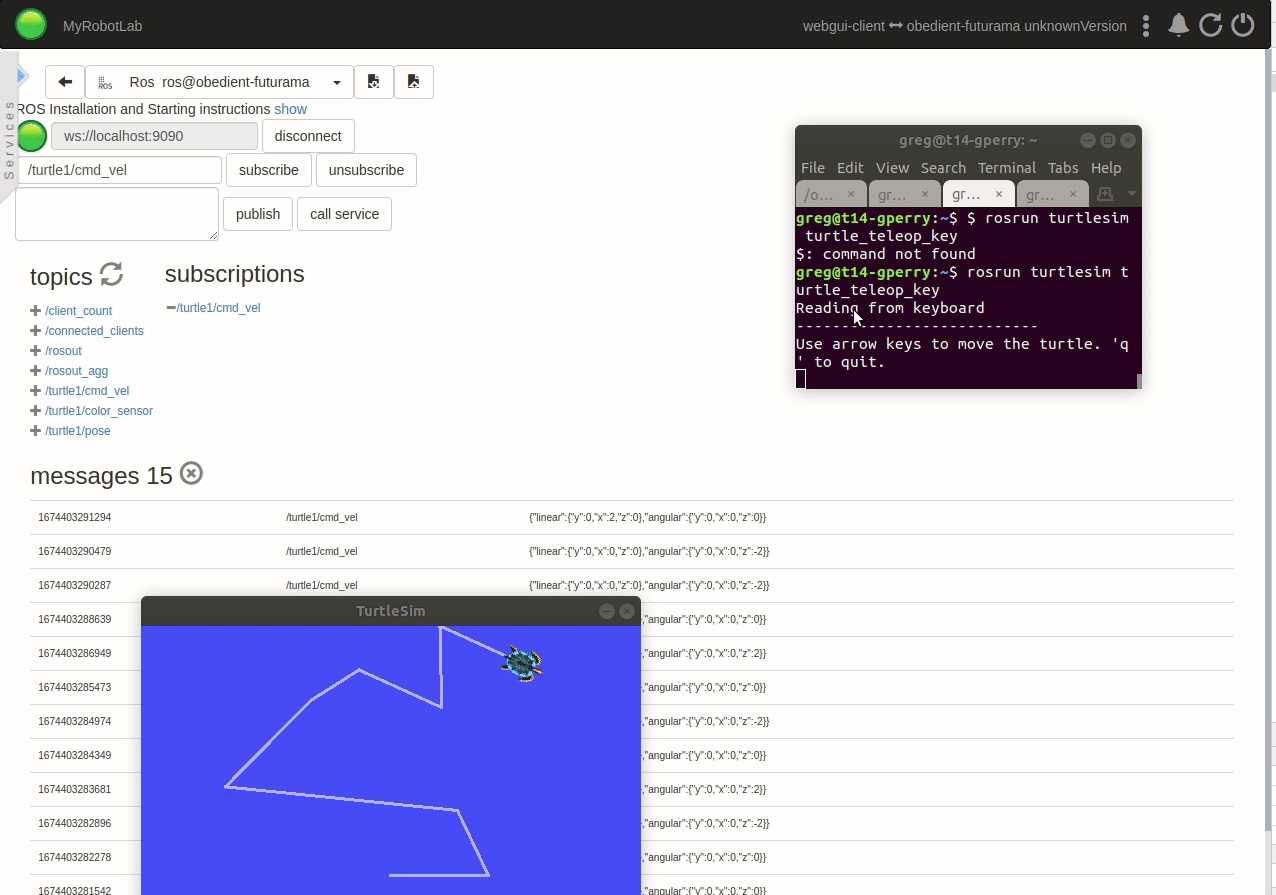
Task: Click the green MyRobotLab logo in header
Action: click(x=31, y=25)
